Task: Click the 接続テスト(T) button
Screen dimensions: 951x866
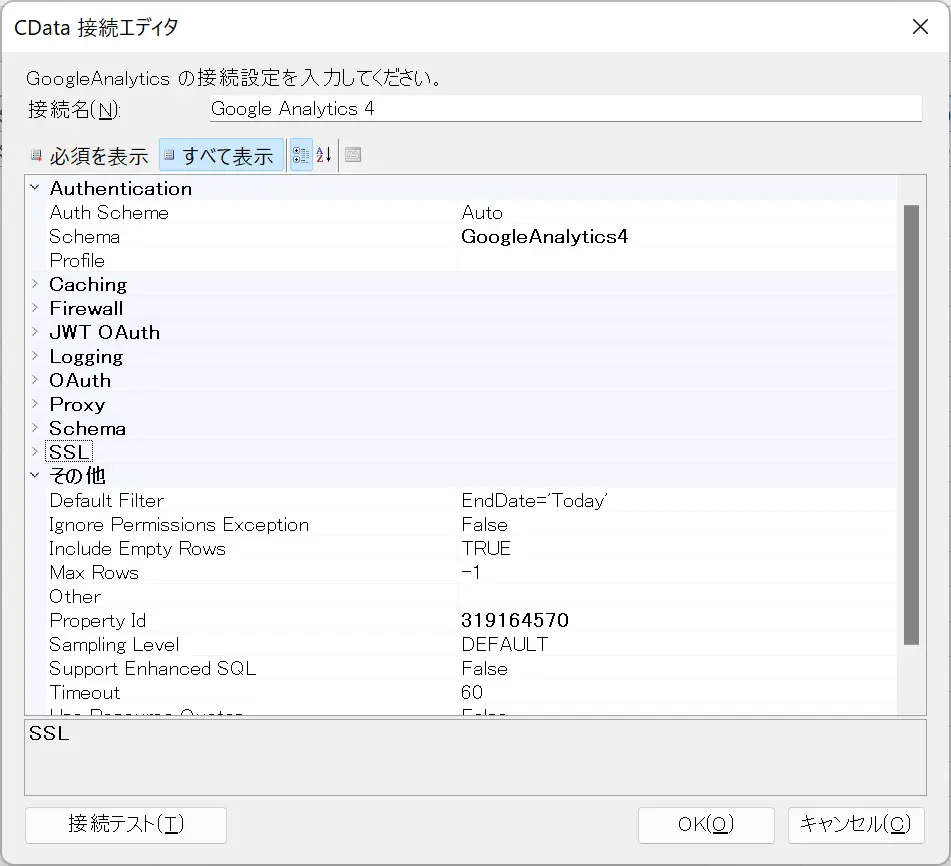Action: tap(126, 825)
